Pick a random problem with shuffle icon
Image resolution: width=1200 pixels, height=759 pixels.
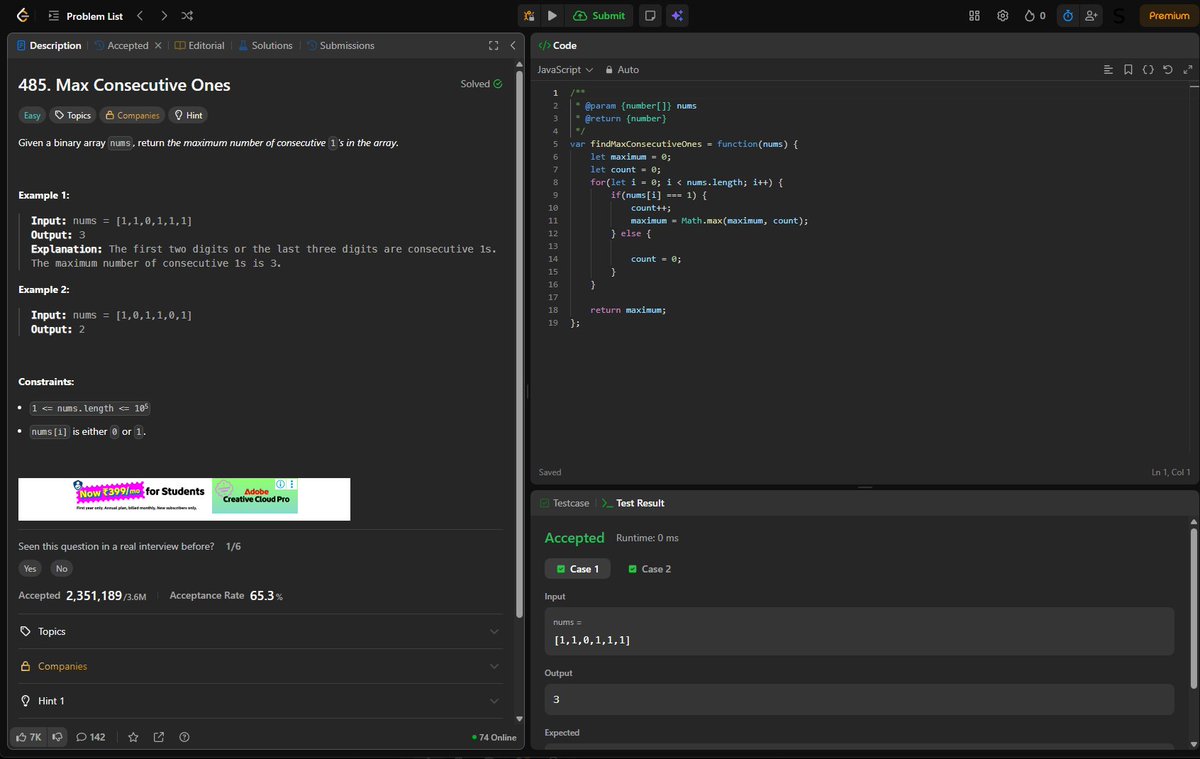(x=188, y=16)
